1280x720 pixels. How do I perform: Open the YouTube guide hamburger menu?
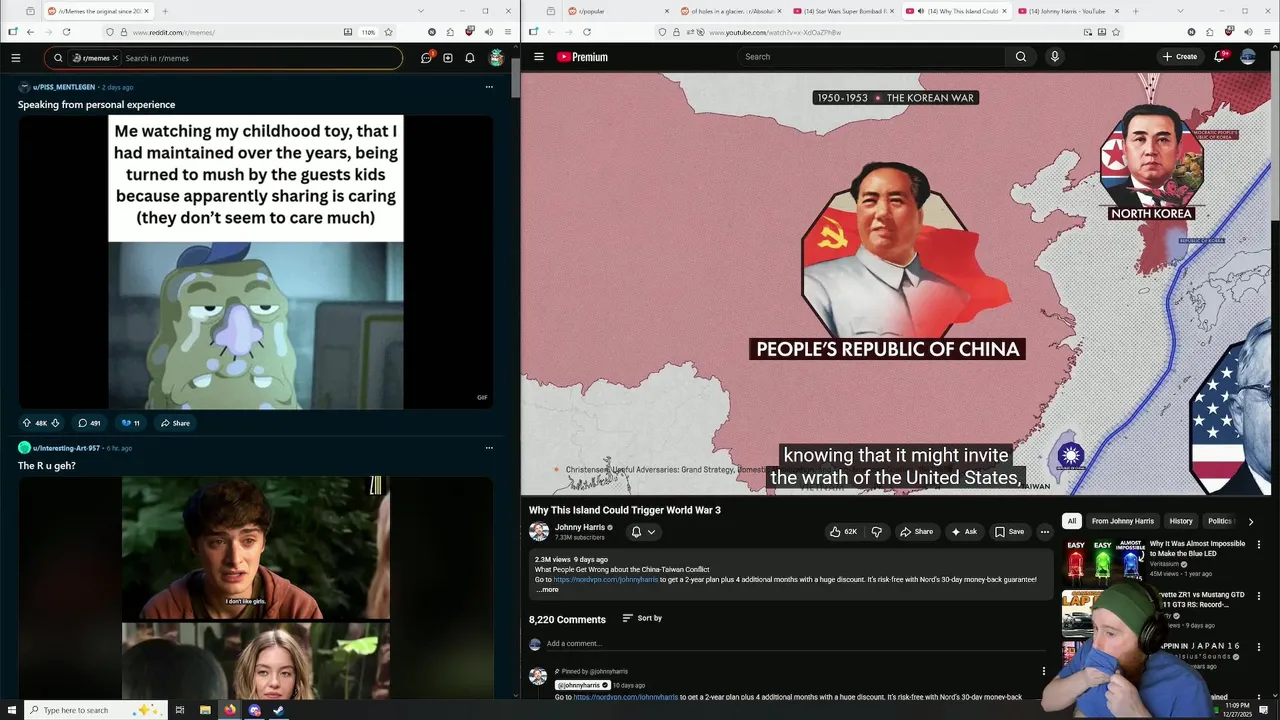pyautogui.click(x=538, y=57)
